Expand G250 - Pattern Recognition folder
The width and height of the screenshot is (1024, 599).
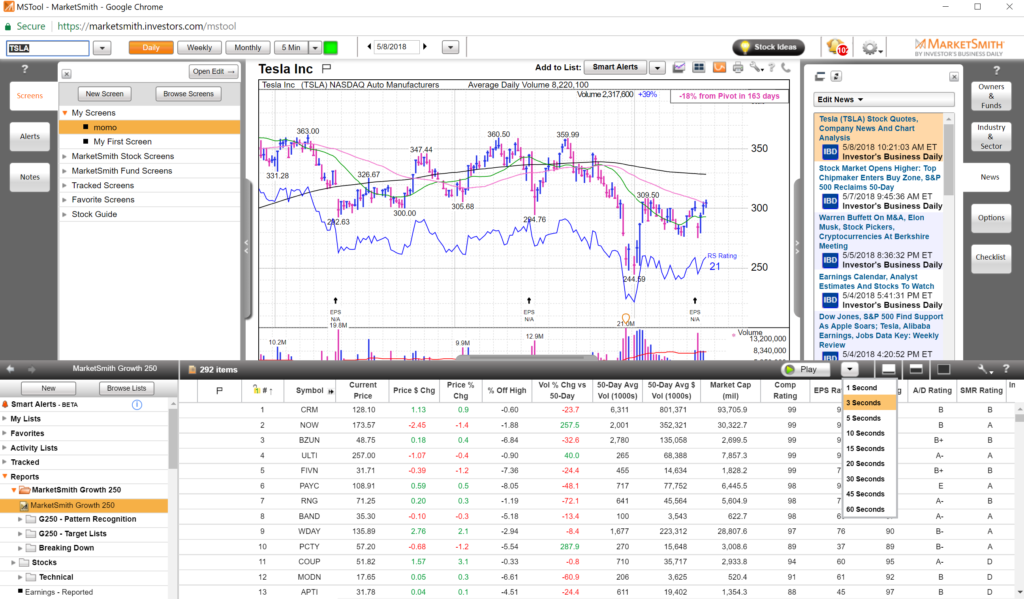(x=20, y=519)
